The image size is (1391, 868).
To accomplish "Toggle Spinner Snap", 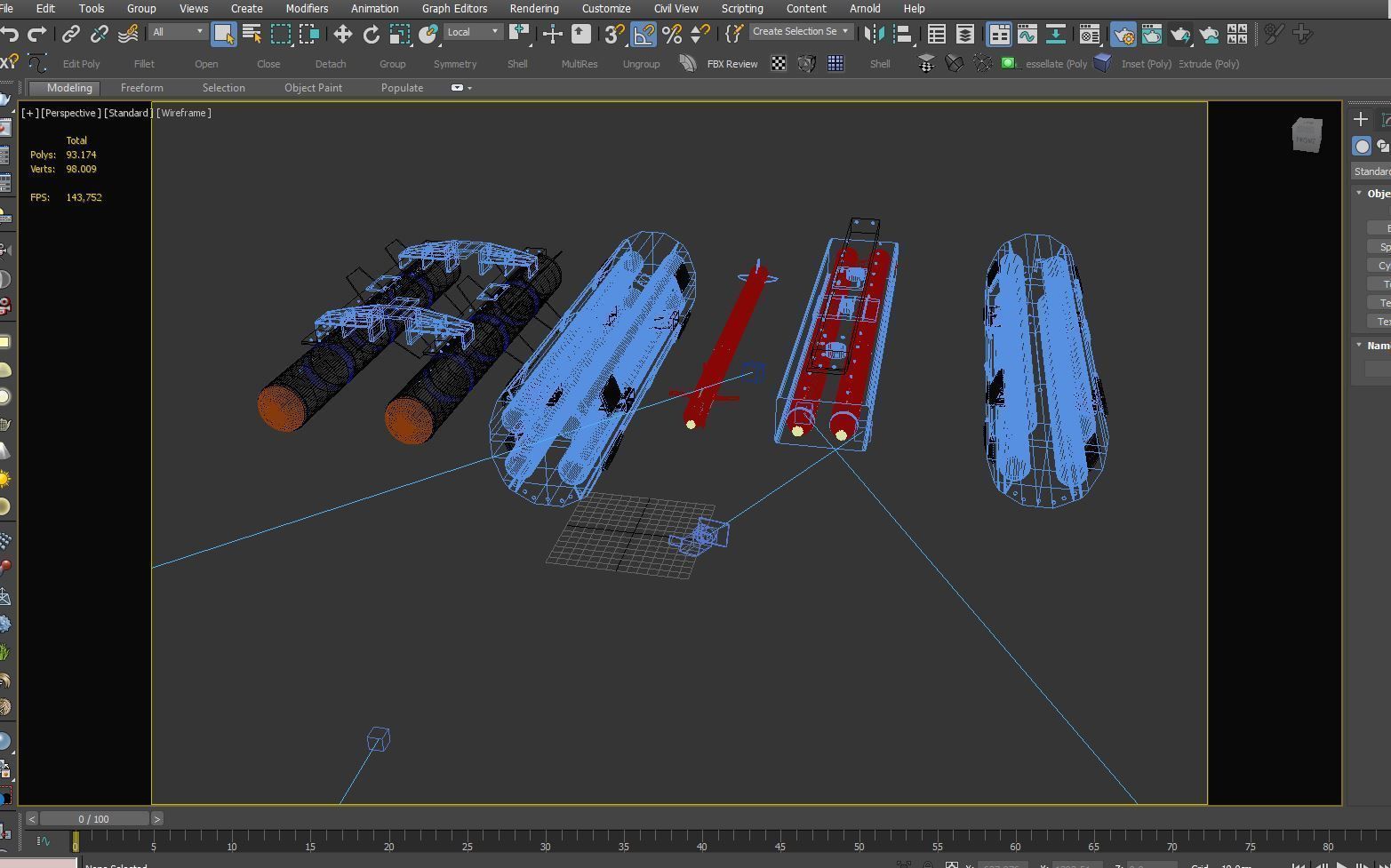I will coord(700,34).
